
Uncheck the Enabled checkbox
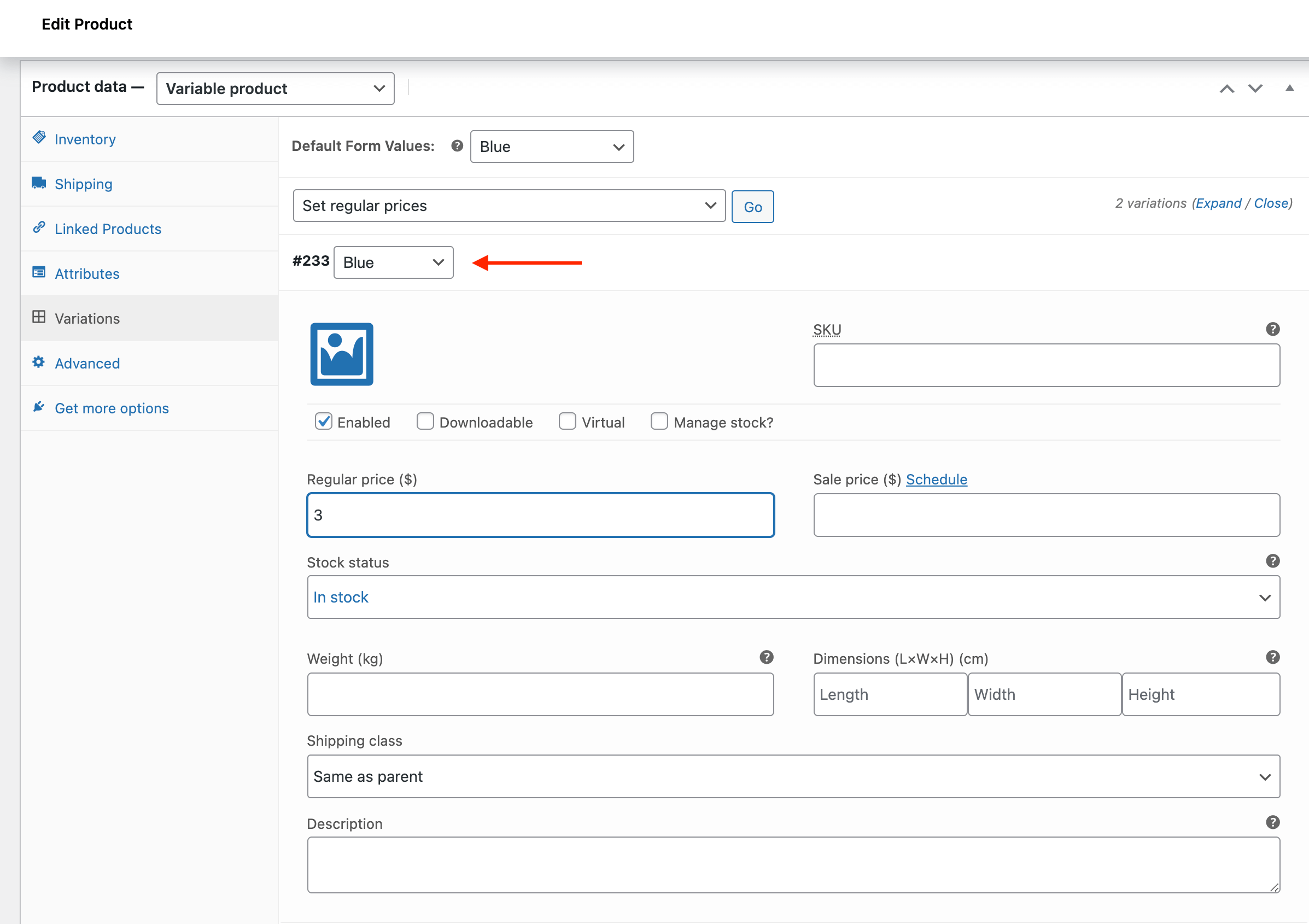coord(323,421)
